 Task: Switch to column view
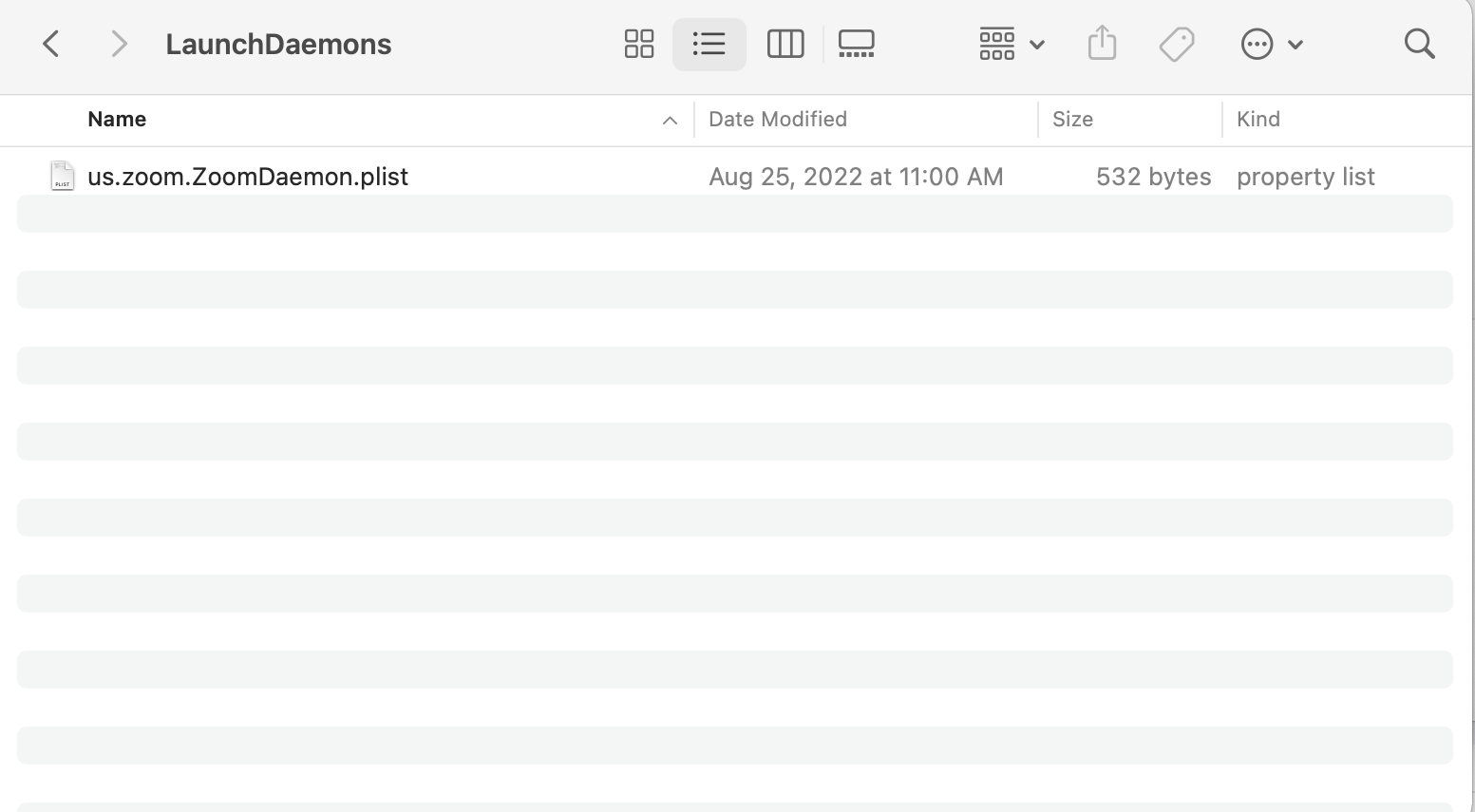point(785,44)
